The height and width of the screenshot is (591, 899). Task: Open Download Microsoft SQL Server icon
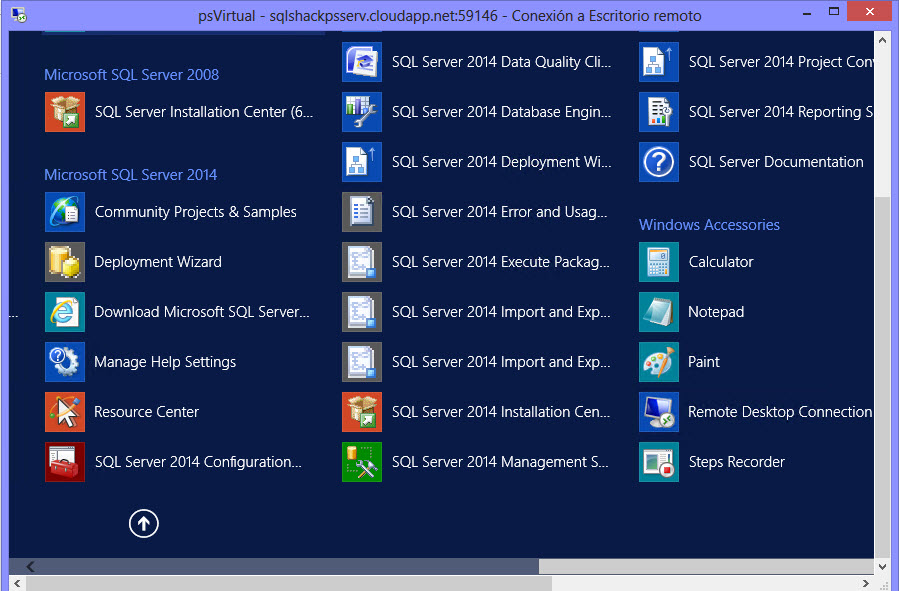[65, 312]
